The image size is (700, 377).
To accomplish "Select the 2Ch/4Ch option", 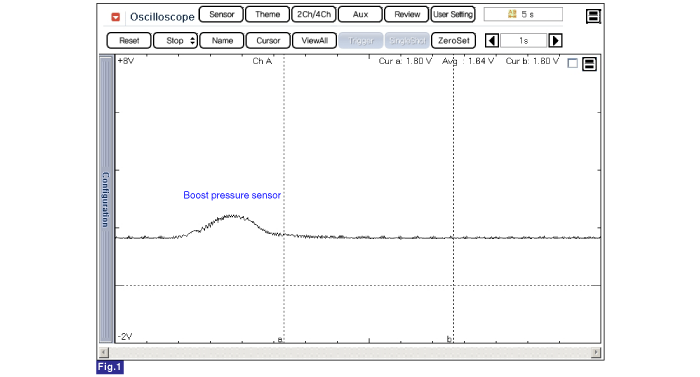I will pos(314,14).
